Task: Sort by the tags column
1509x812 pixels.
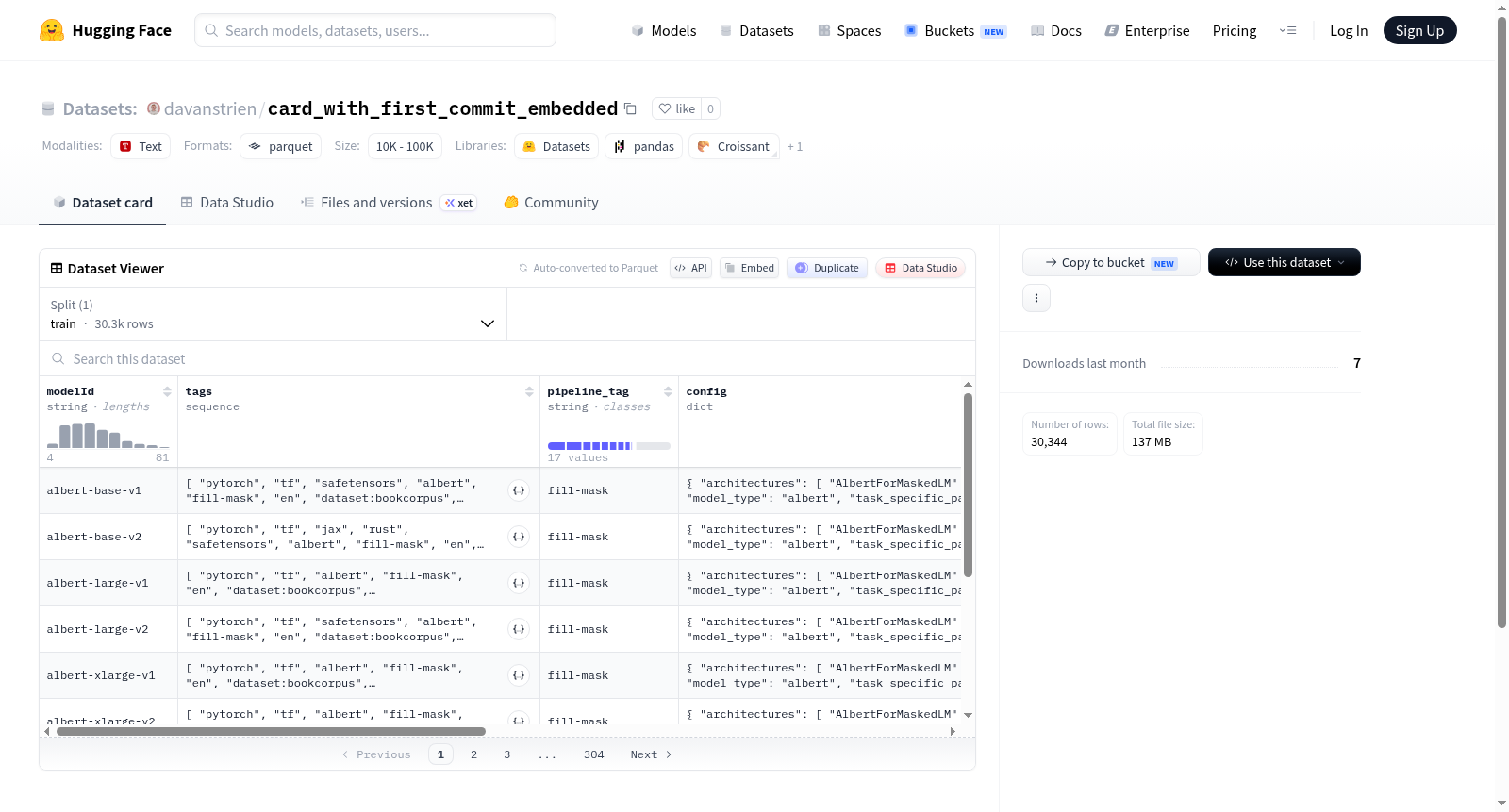Action: [529, 391]
